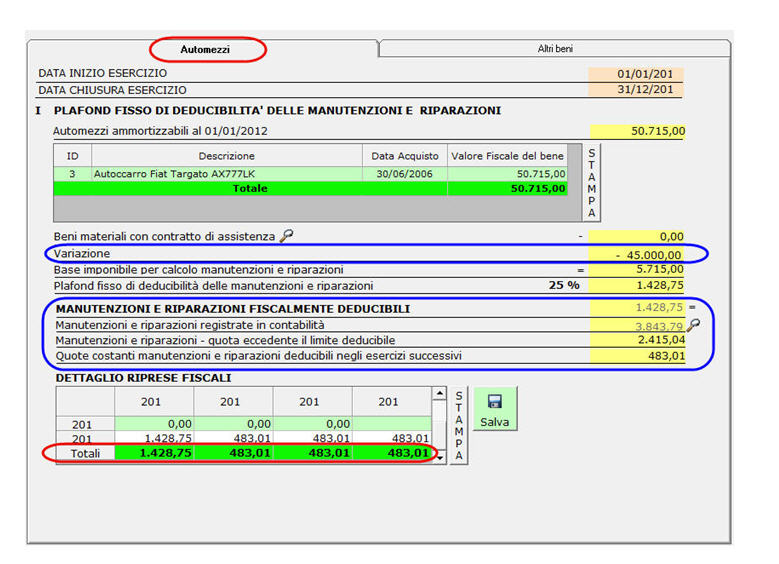779x564 pixels.
Task: Open magnifier next to Beni materiali con contratto
Action: pyautogui.click(x=286, y=236)
